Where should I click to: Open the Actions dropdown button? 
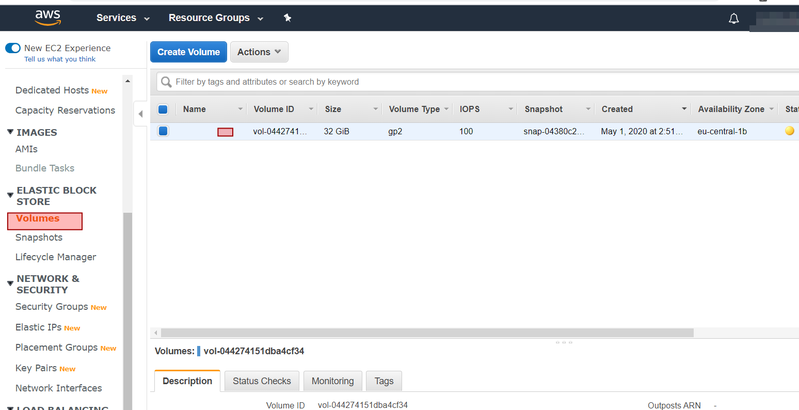click(259, 52)
